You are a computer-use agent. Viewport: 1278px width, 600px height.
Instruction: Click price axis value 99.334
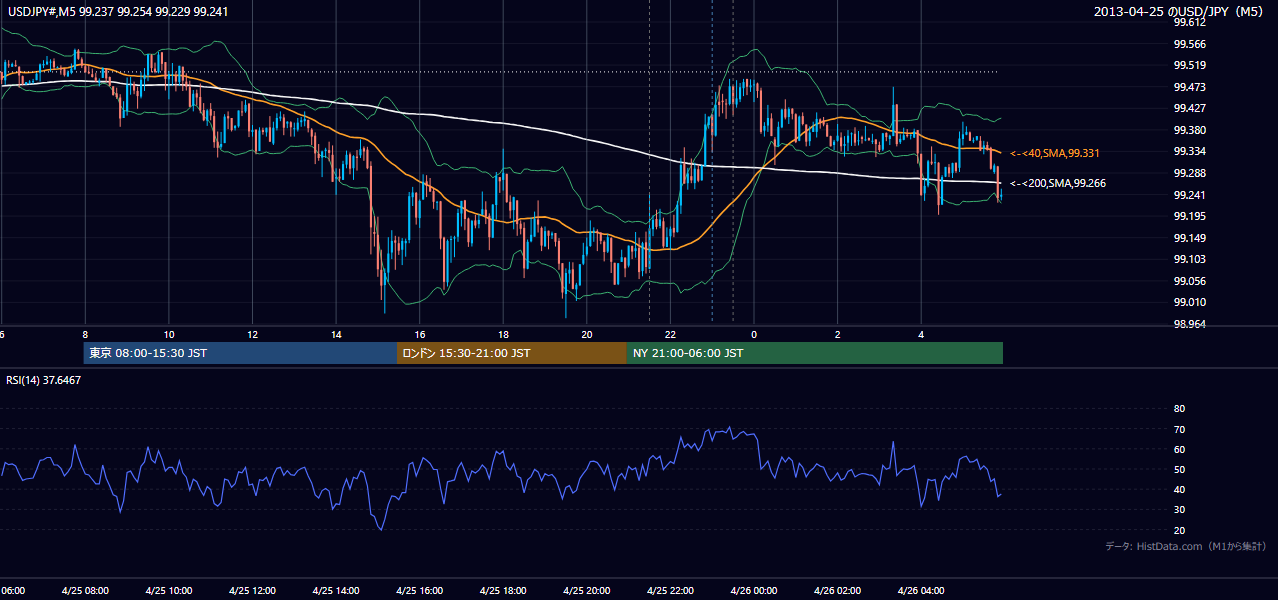click(x=1189, y=151)
